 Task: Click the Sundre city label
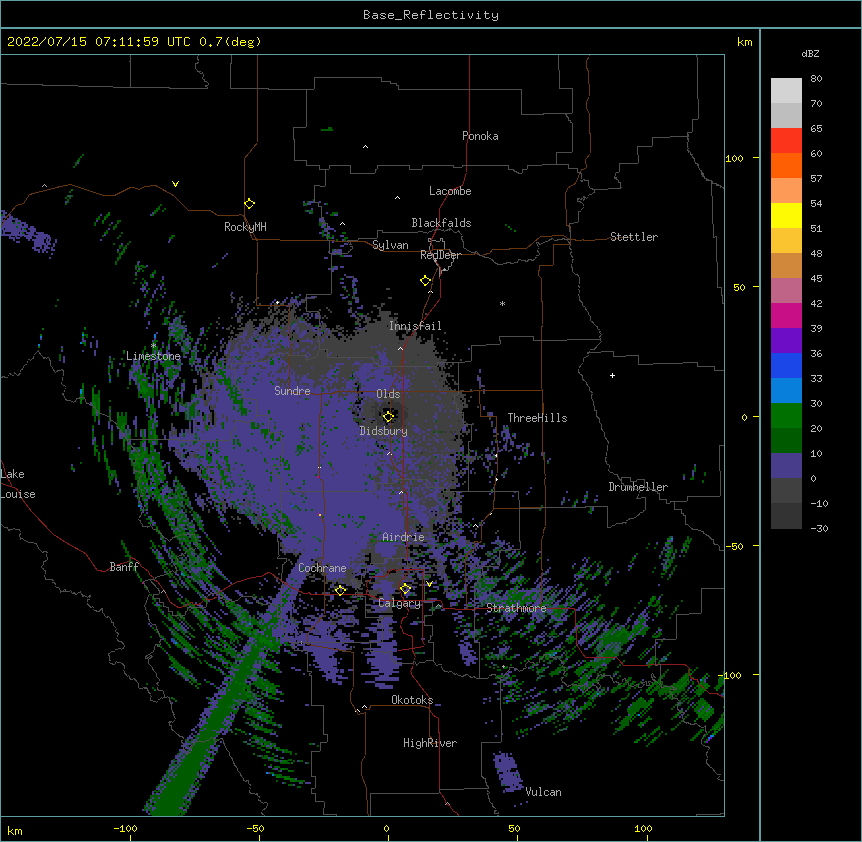[x=292, y=391]
